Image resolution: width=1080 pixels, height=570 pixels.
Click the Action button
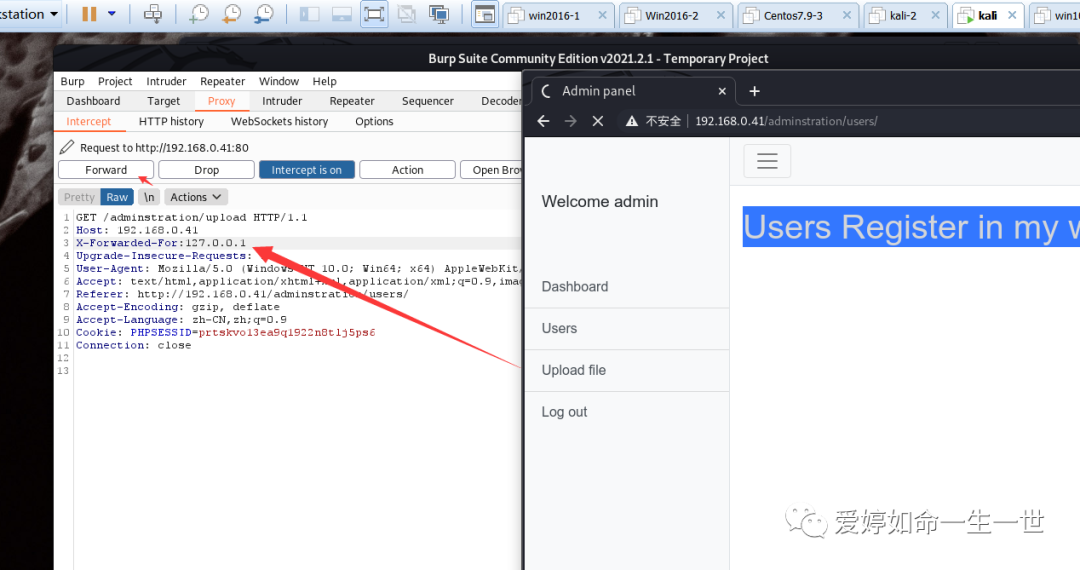click(407, 169)
